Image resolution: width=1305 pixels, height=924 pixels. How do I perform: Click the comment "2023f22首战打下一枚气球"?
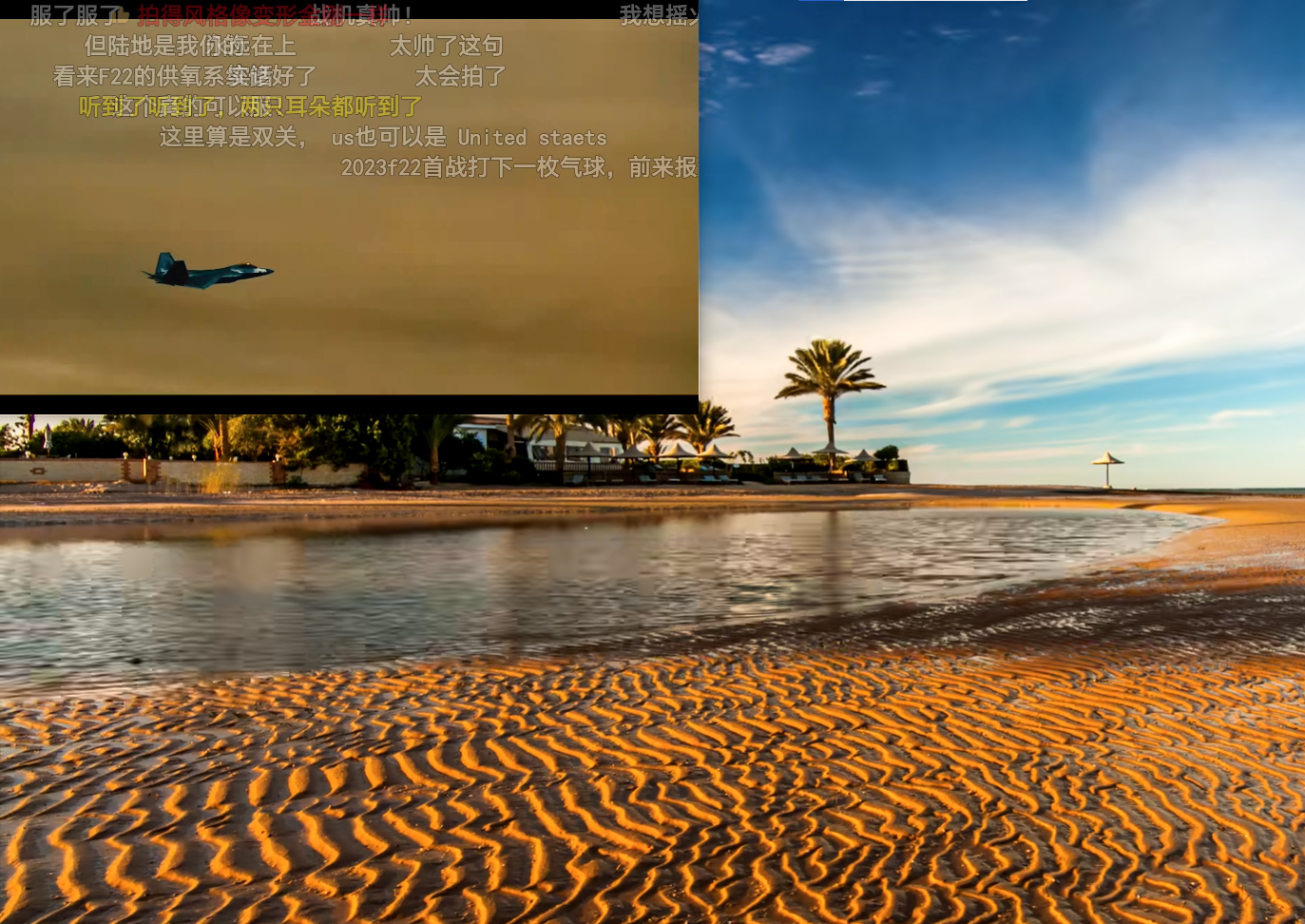475,169
